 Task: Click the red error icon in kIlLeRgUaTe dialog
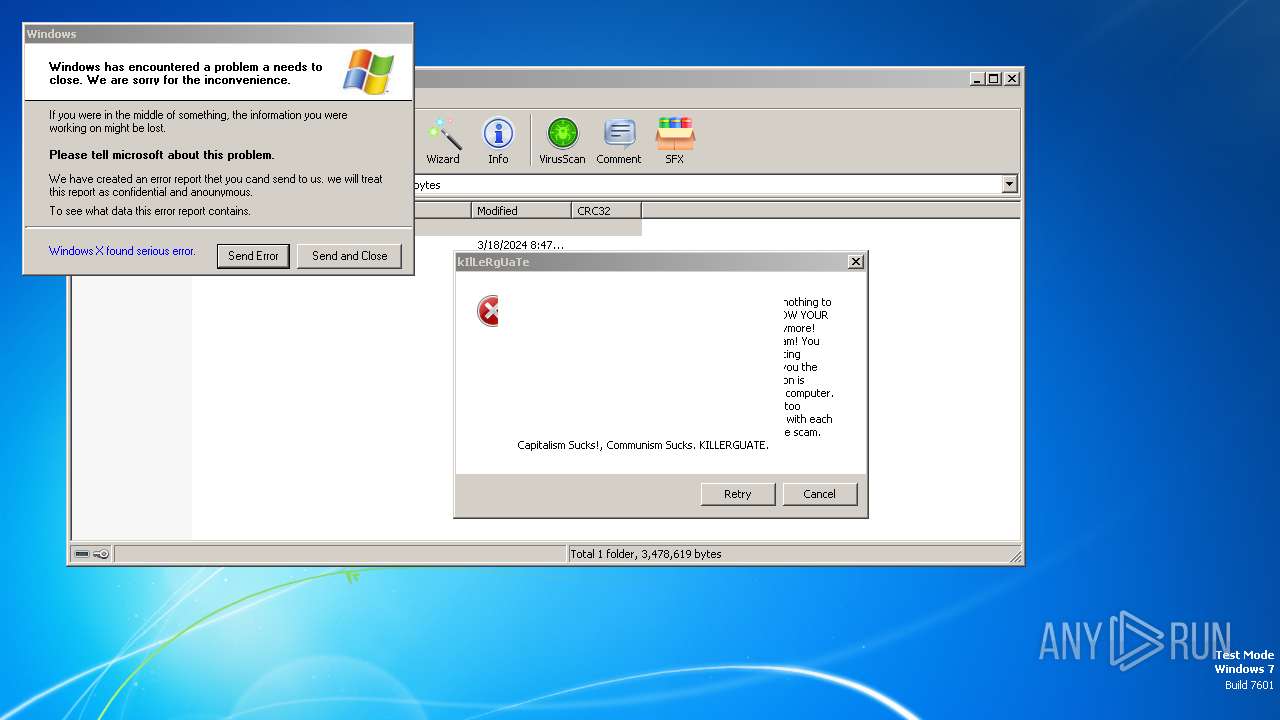pyautogui.click(x=488, y=311)
